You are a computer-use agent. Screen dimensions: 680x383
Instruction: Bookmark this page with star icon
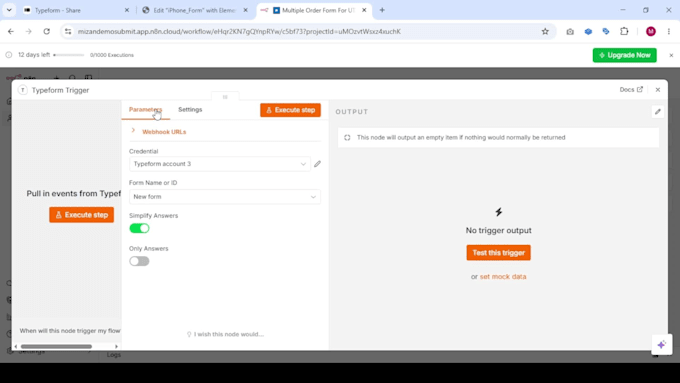coord(545,31)
